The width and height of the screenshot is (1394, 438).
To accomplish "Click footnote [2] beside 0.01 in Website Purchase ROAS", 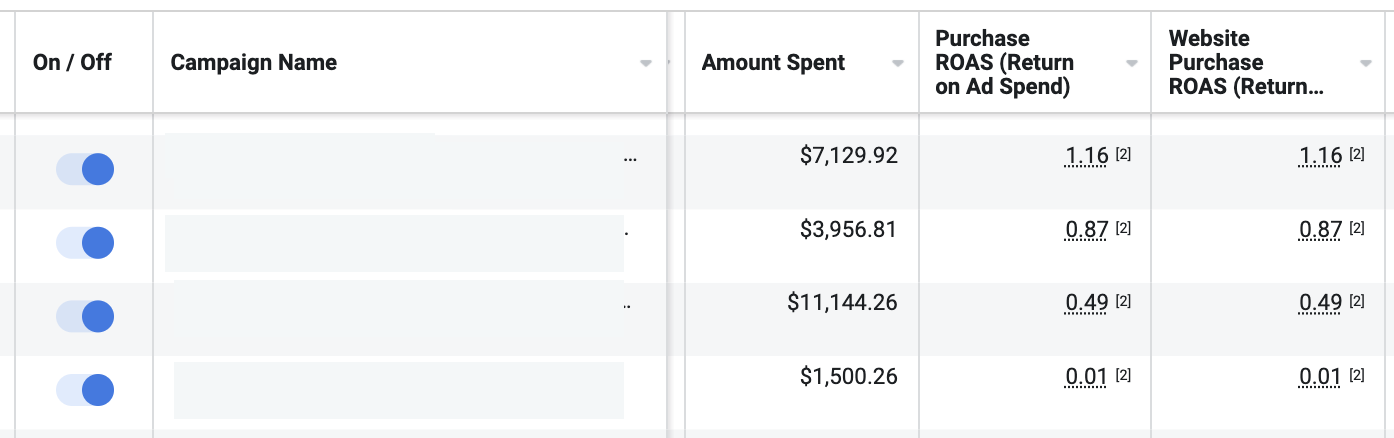I will (1357, 376).
